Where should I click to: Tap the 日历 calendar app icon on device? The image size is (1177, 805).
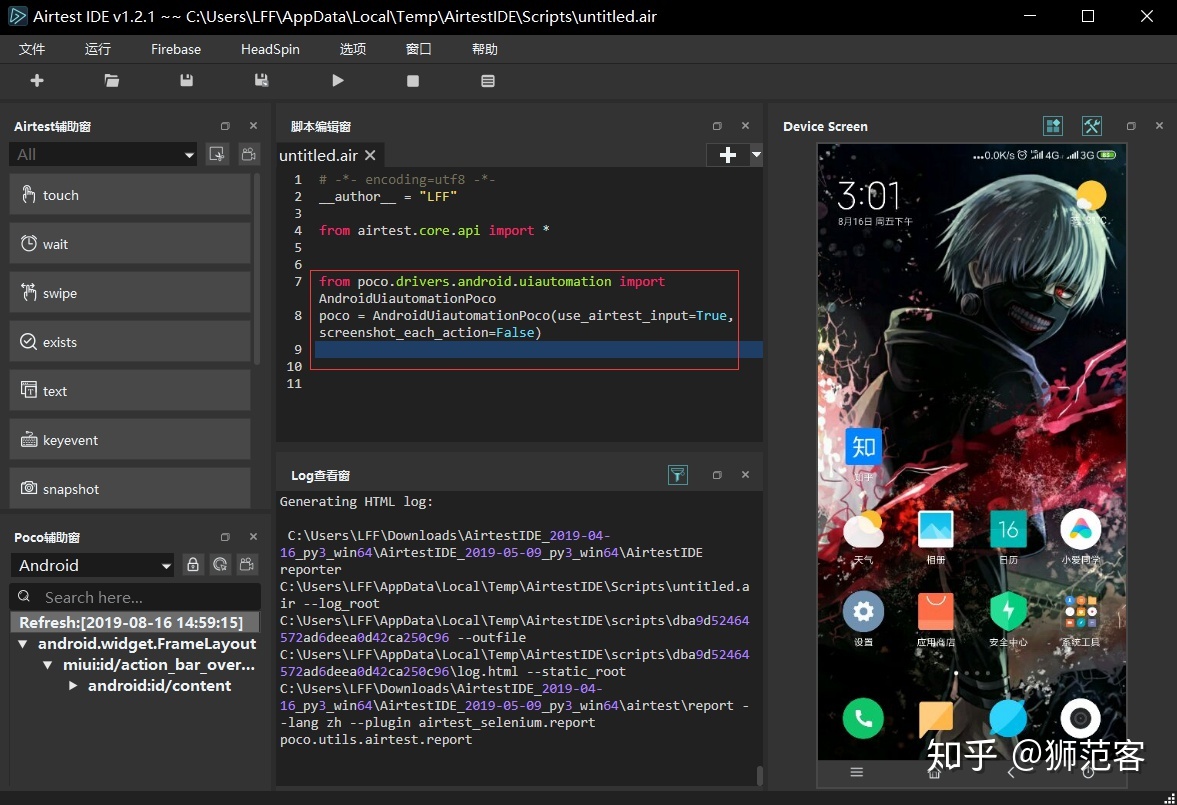(1008, 530)
